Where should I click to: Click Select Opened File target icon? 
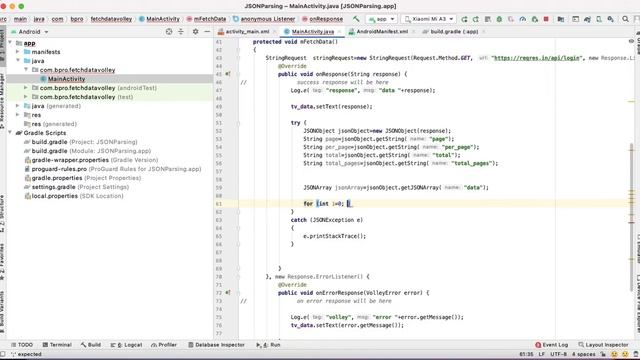click(x=169, y=31)
